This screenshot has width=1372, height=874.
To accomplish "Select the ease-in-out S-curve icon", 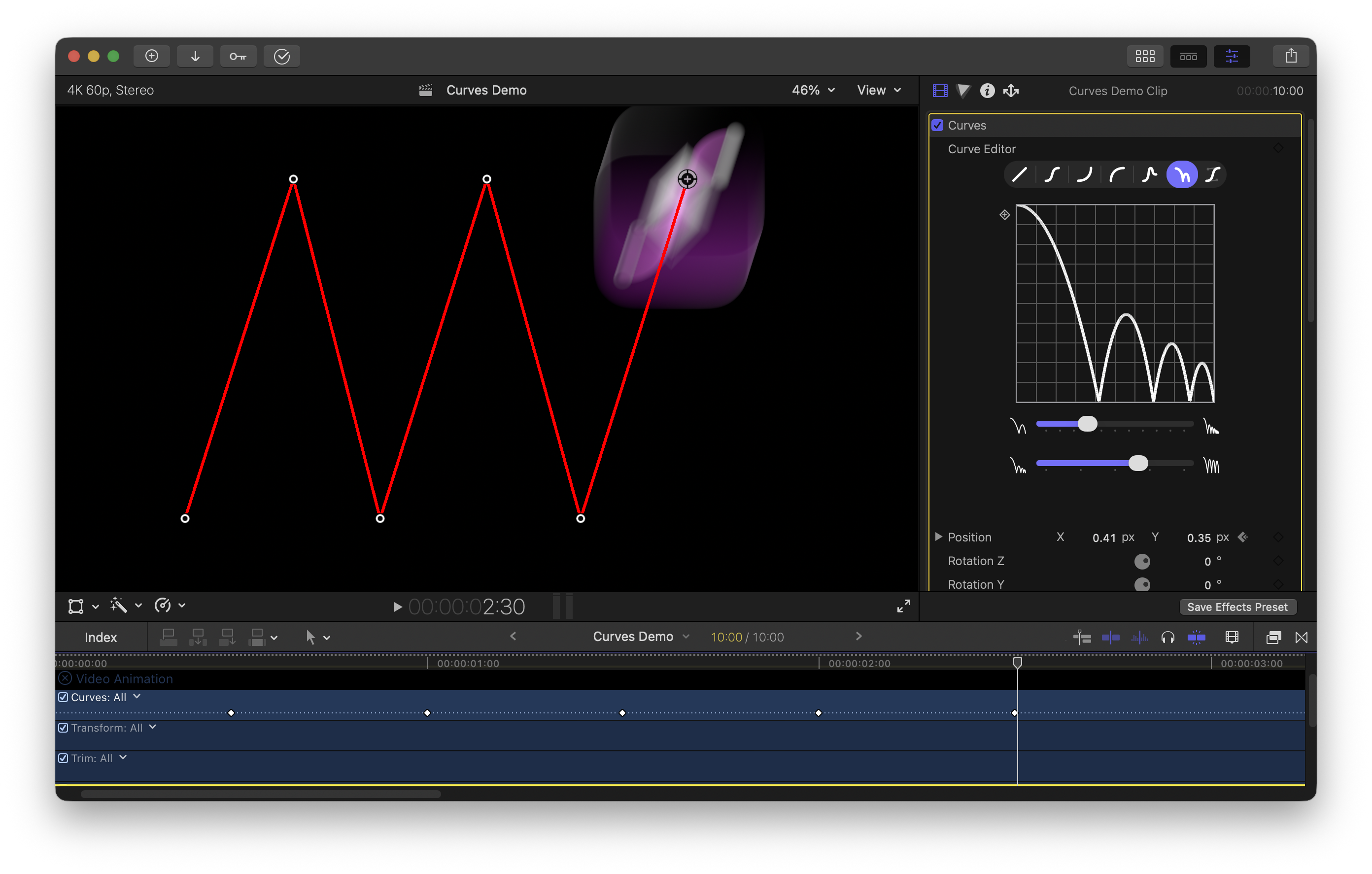I will pos(1052,174).
